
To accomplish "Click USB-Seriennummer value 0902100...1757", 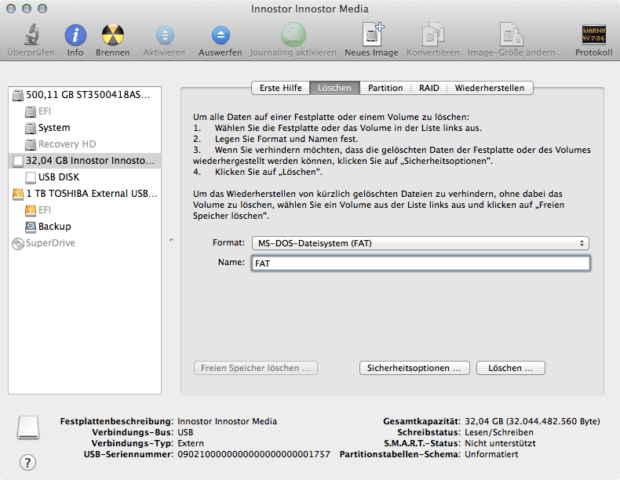I will 253,454.
